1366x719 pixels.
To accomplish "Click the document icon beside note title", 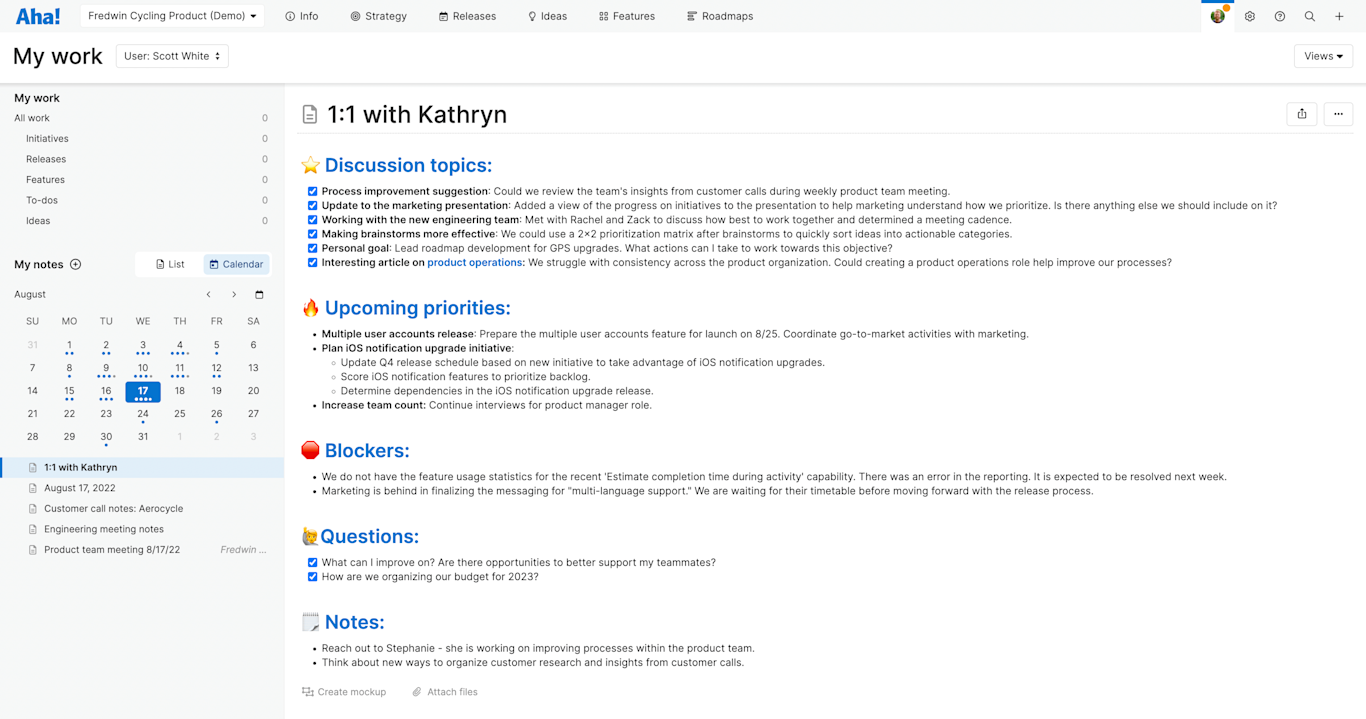I will pyautogui.click(x=310, y=115).
